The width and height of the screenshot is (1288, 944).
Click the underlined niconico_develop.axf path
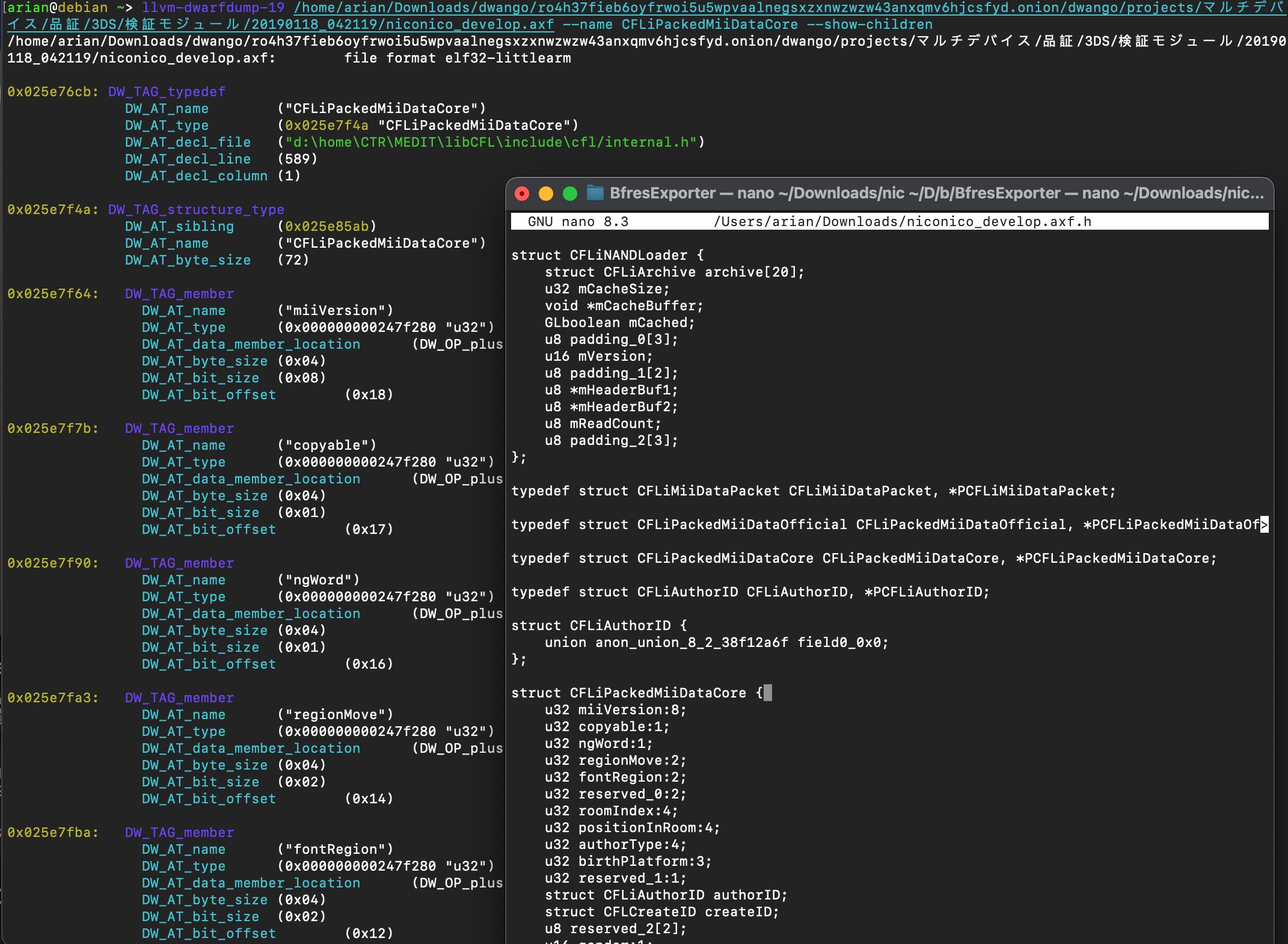469,25
